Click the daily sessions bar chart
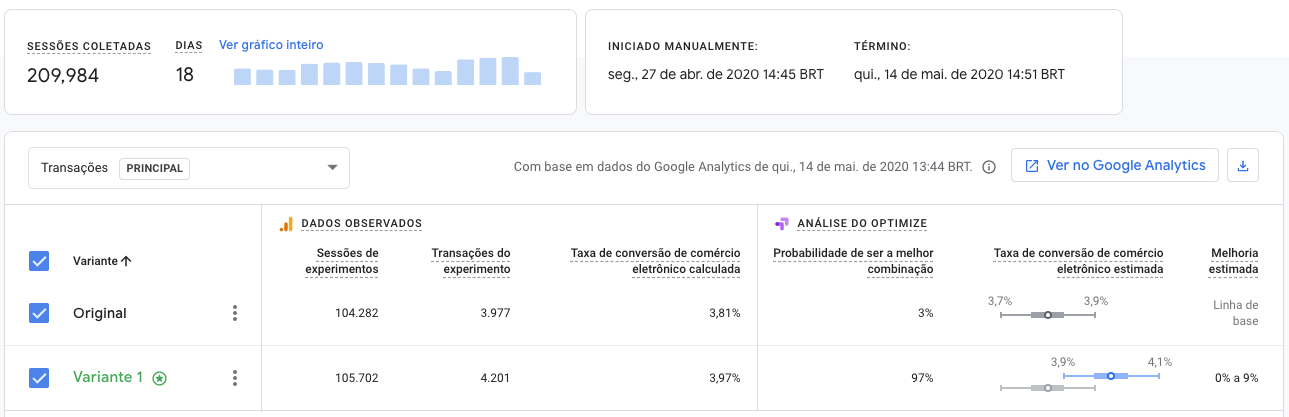1289x417 pixels. [387, 71]
